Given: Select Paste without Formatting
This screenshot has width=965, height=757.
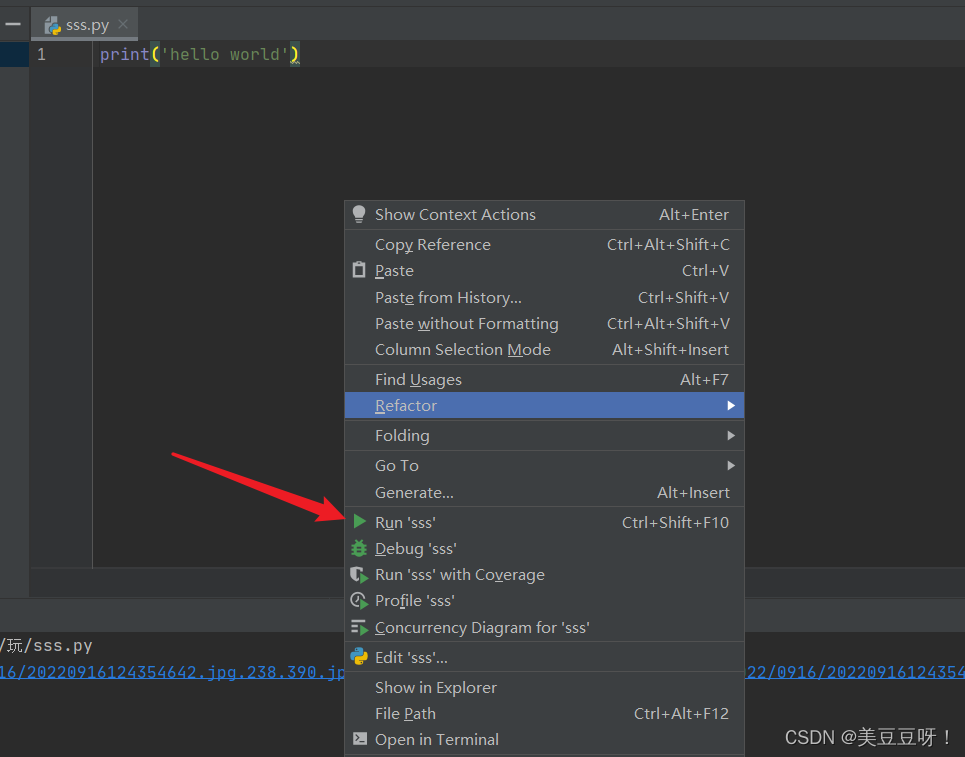Looking at the screenshot, I should 545,324.
